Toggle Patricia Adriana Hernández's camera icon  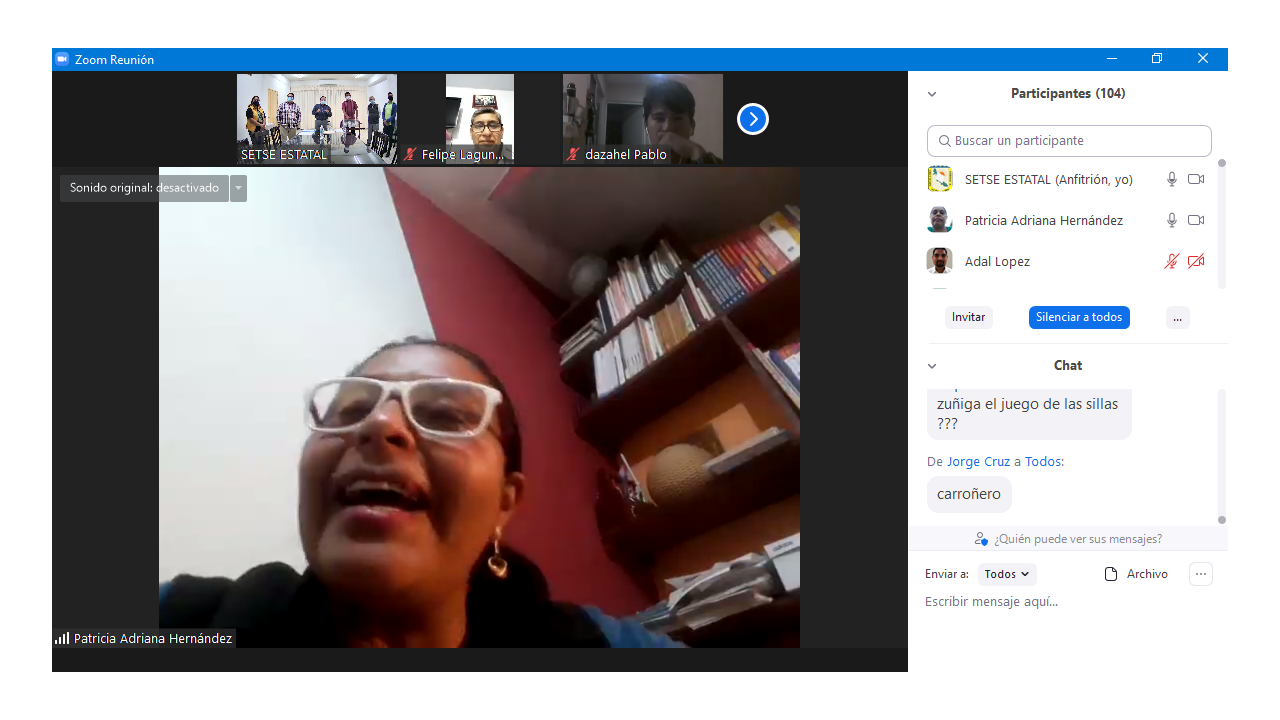(x=1196, y=220)
